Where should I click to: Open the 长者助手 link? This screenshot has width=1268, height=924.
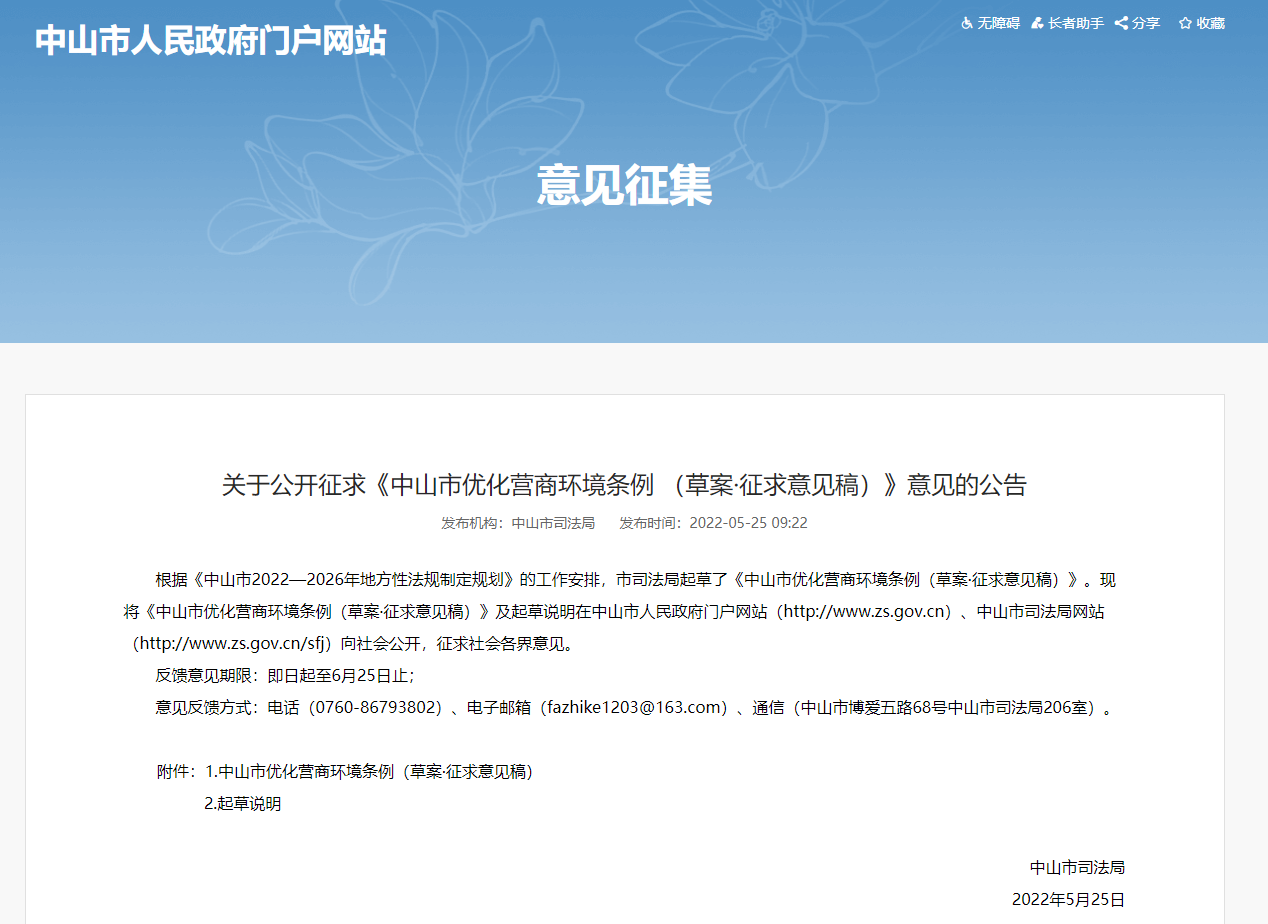(1076, 23)
